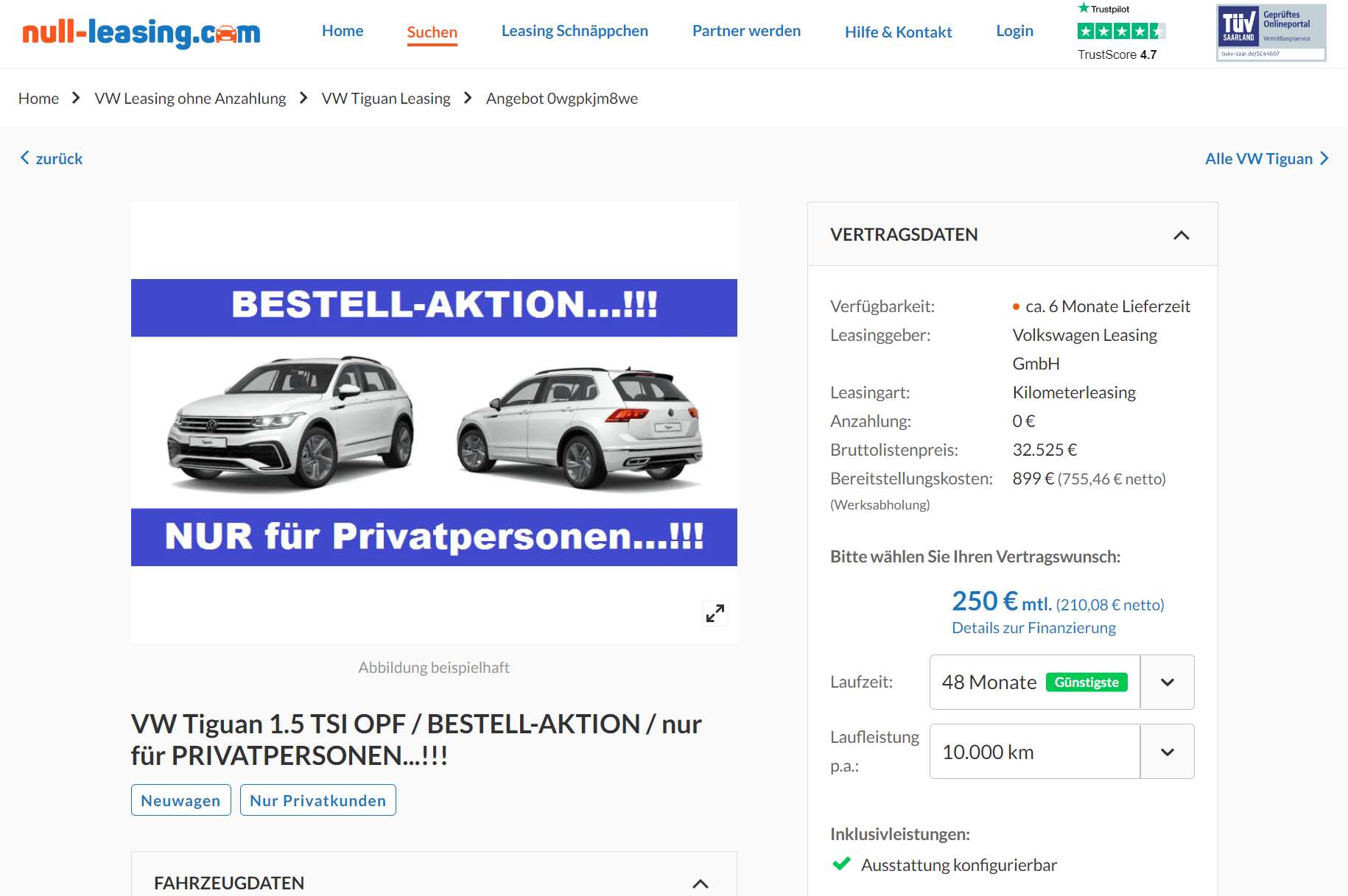Open the Suchen navigation tab

click(x=432, y=32)
